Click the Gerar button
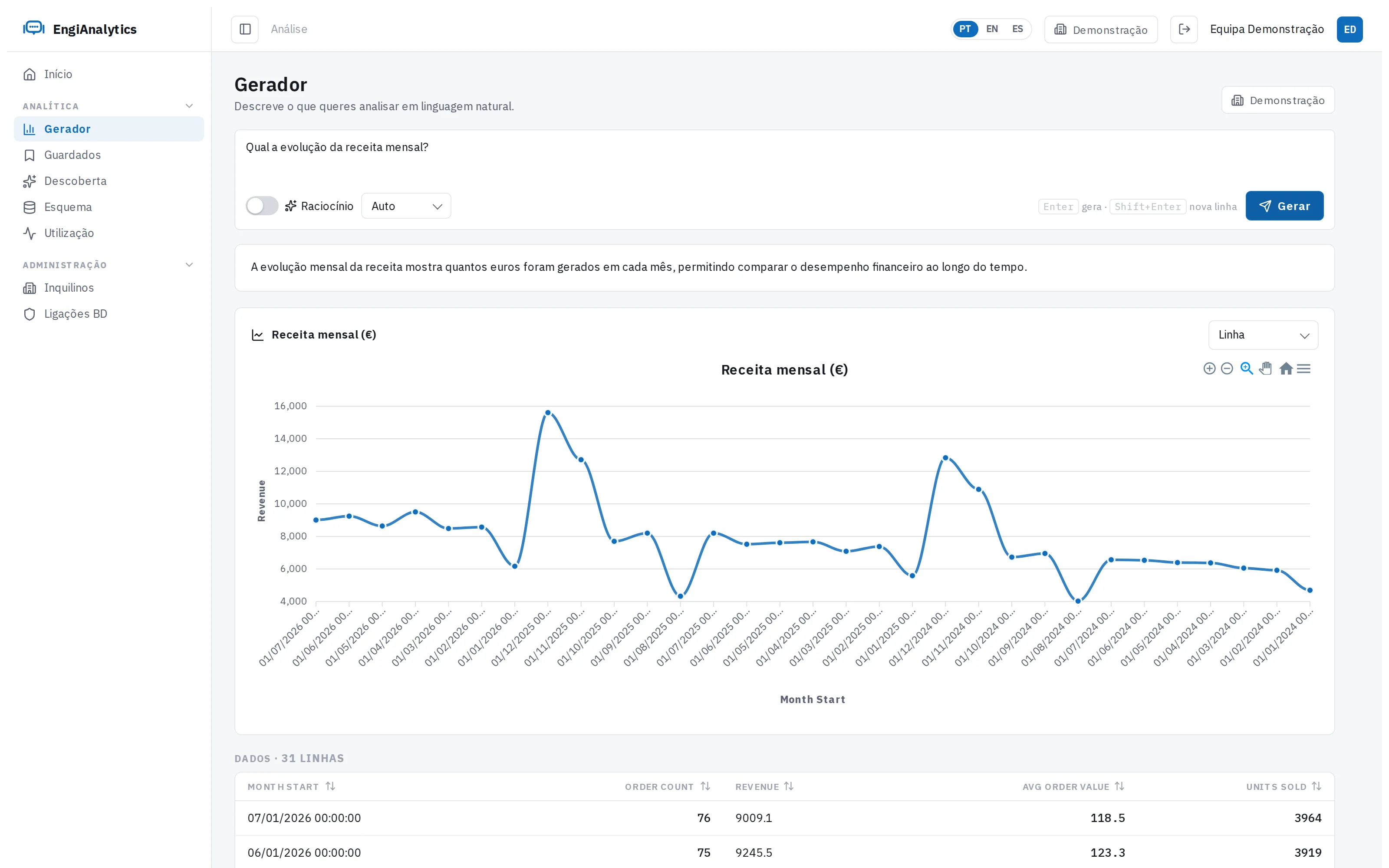Viewport: 1389px width, 868px height. pos(1284,206)
